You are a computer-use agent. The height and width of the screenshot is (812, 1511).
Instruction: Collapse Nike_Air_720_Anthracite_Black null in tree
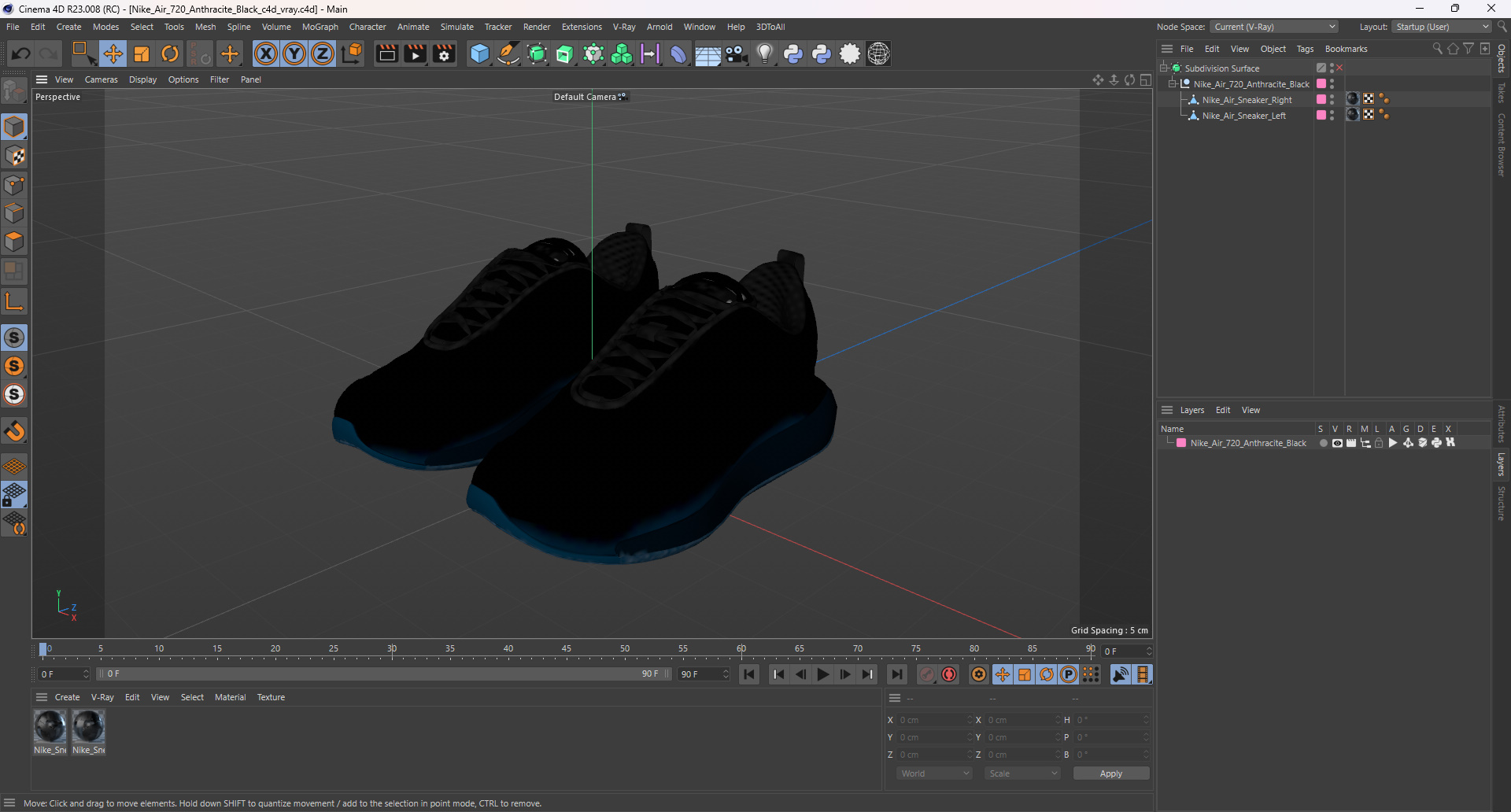pos(1173,83)
